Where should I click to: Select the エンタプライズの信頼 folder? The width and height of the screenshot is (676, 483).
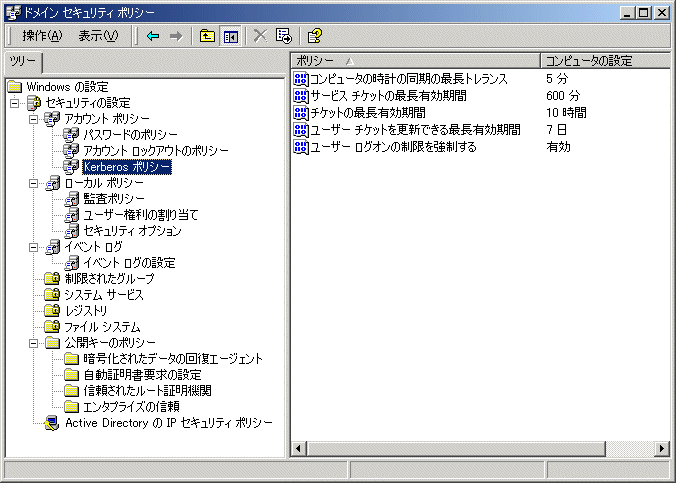coord(131,407)
